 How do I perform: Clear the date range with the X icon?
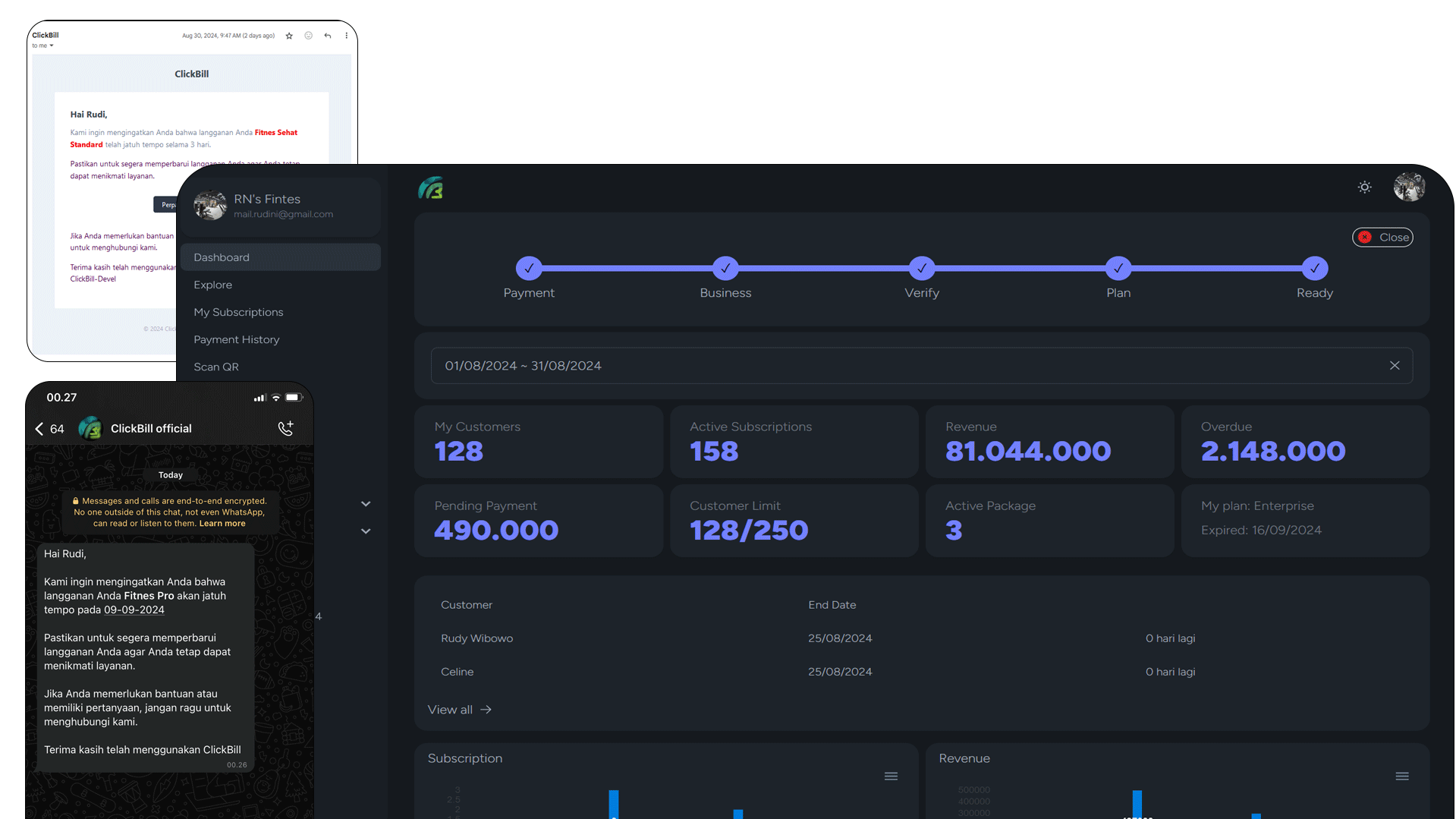pyautogui.click(x=1395, y=366)
